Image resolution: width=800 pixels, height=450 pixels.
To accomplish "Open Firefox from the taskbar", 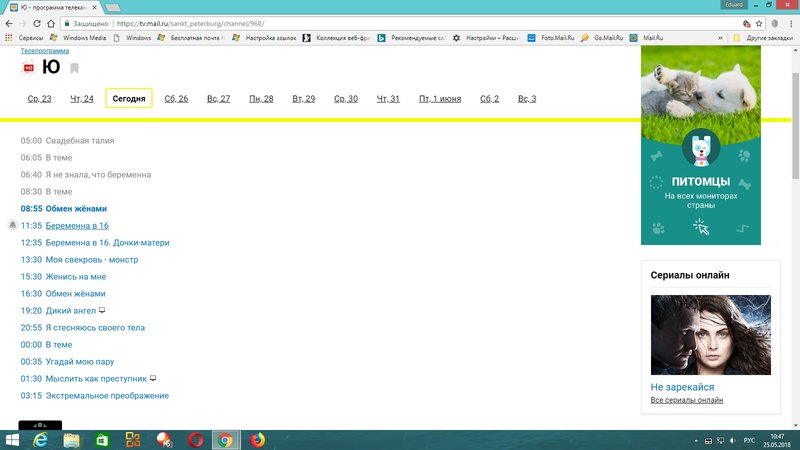I will click(x=257, y=440).
